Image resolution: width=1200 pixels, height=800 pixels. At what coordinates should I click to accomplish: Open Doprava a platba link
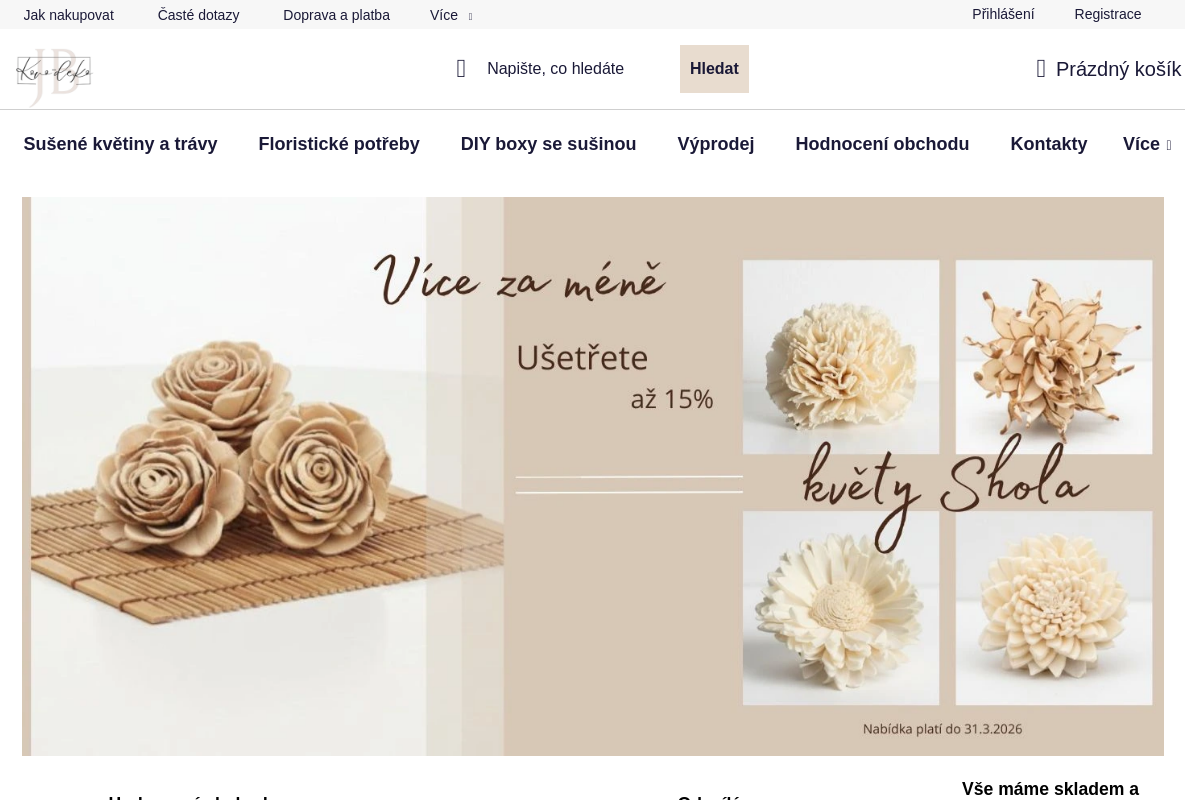tap(336, 15)
